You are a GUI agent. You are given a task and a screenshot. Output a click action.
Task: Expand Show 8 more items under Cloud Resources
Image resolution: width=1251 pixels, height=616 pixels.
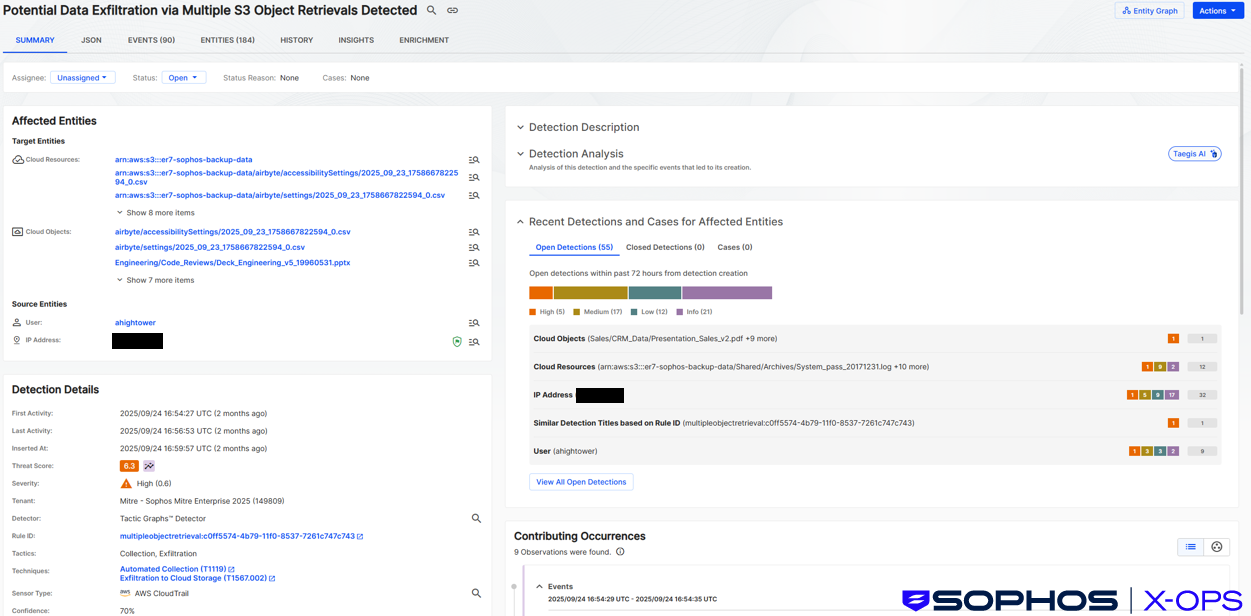[x=160, y=212]
